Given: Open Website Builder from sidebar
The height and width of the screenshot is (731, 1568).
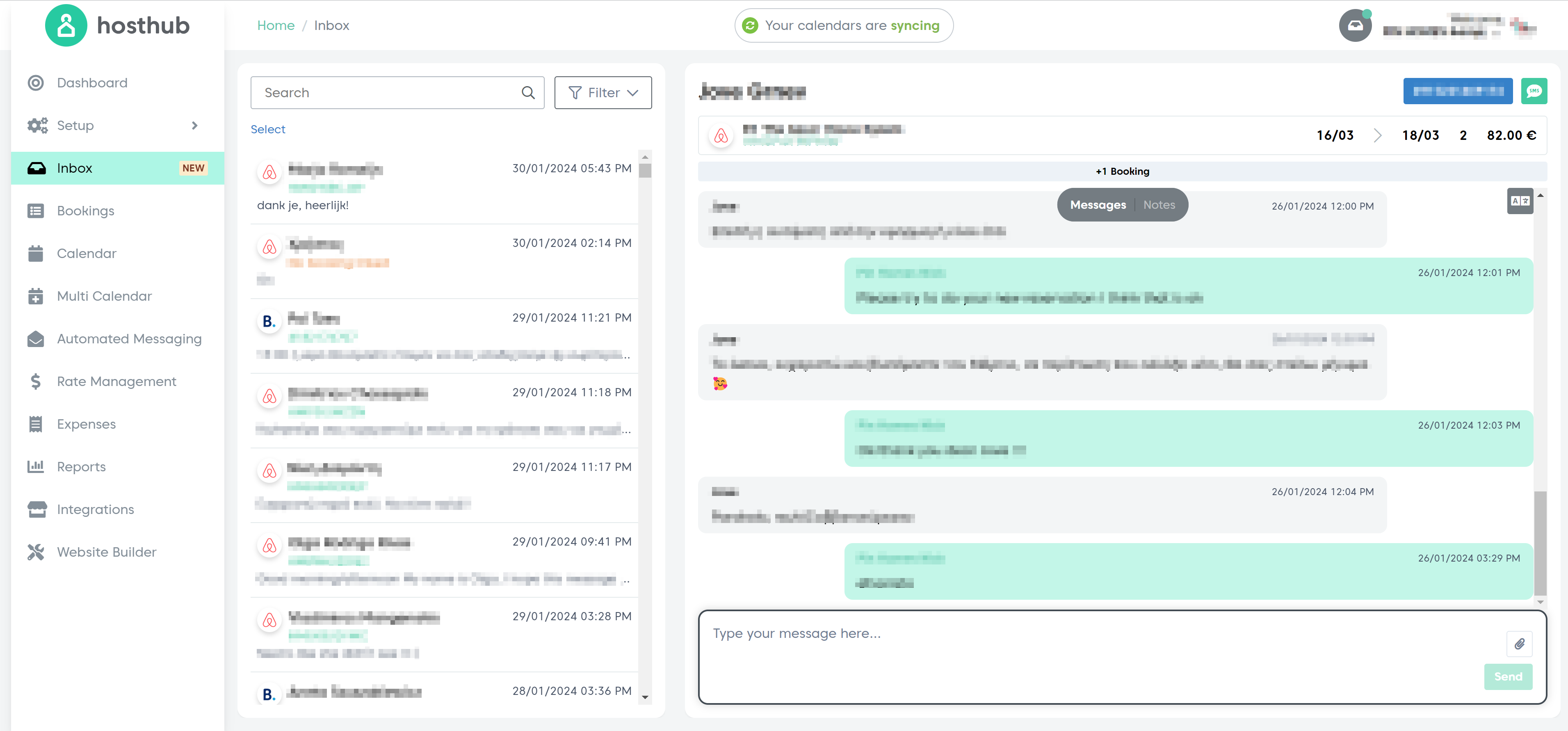Looking at the screenshot, I should click(106, 552).
